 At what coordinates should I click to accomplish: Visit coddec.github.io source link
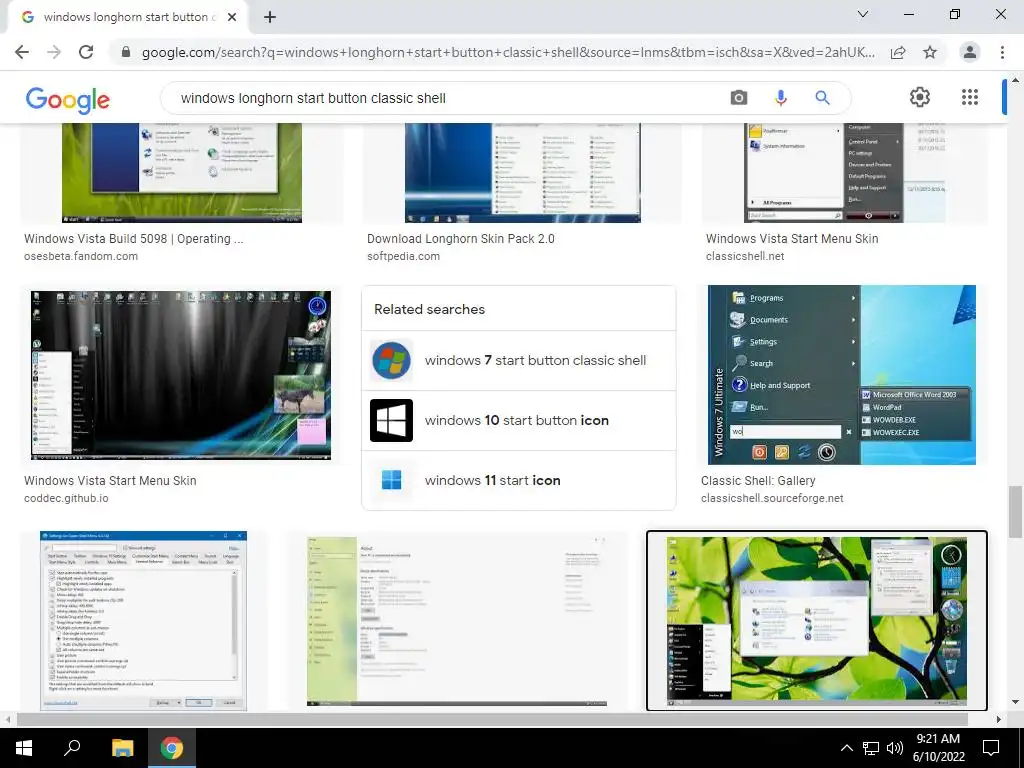pyautogui.click(x=66, y=498)
